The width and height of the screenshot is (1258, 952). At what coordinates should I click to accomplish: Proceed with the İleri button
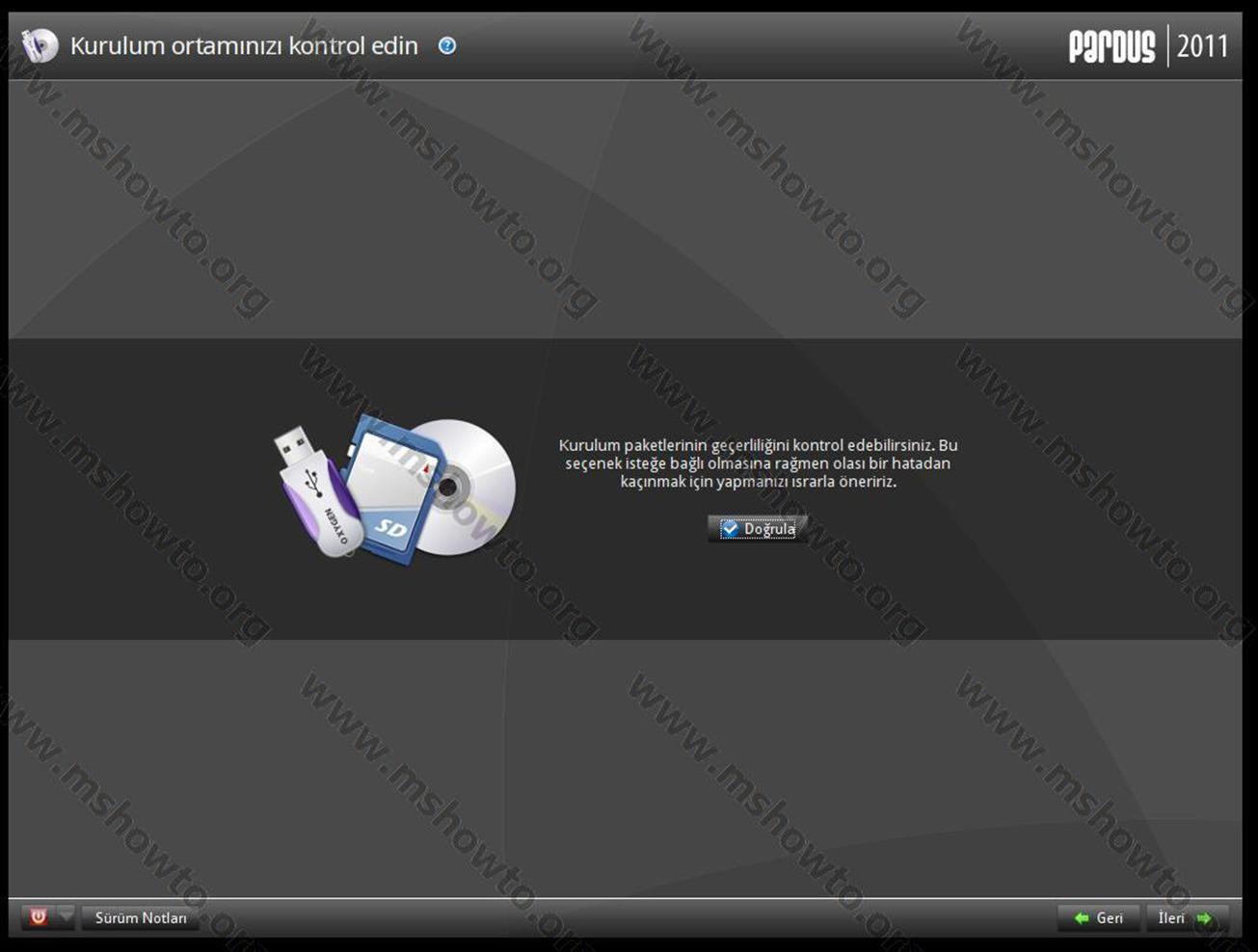pos(1186,918)
